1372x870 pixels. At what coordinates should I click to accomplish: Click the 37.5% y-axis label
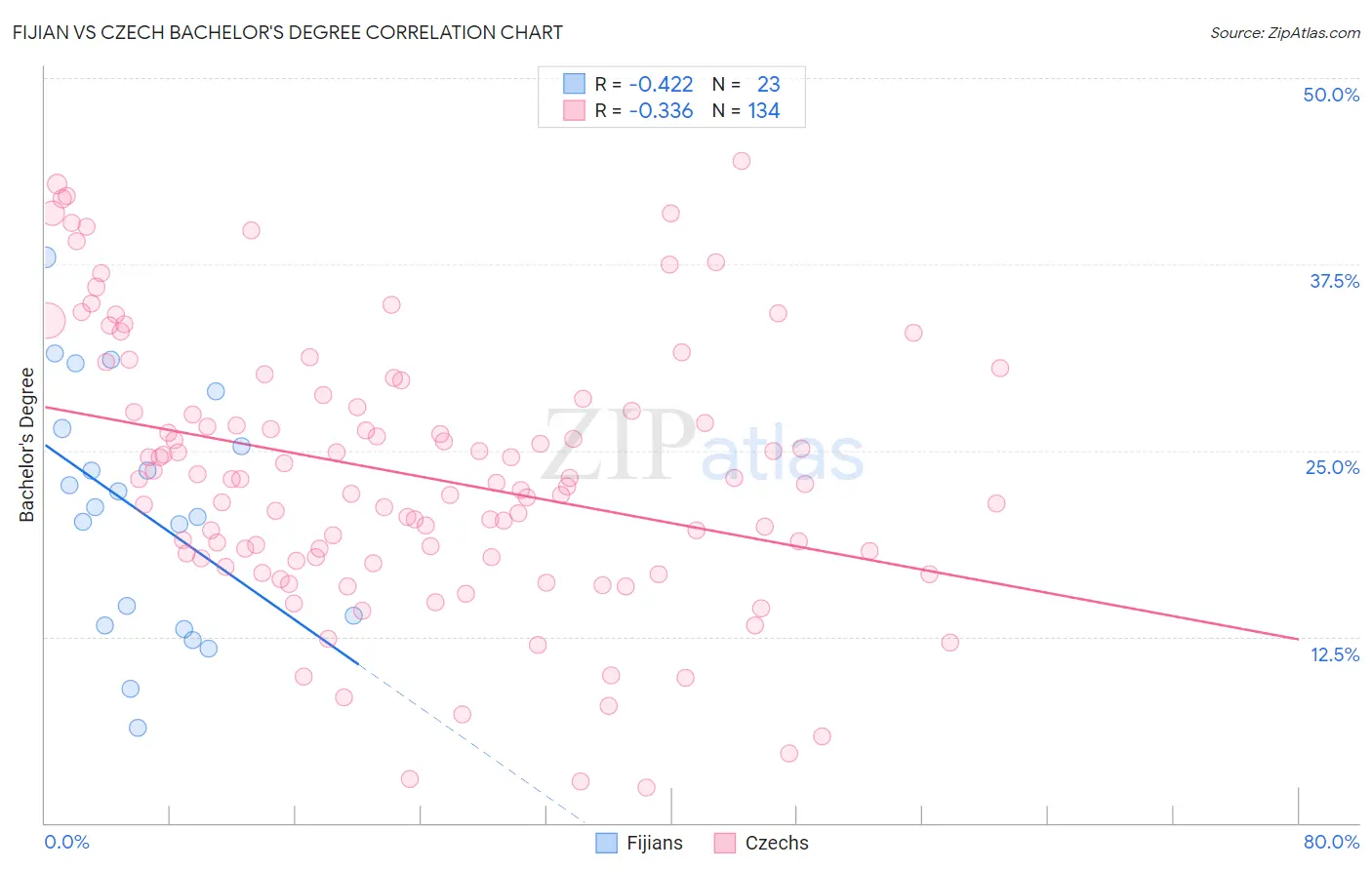pyautogui.click(x=1334, y=281)
